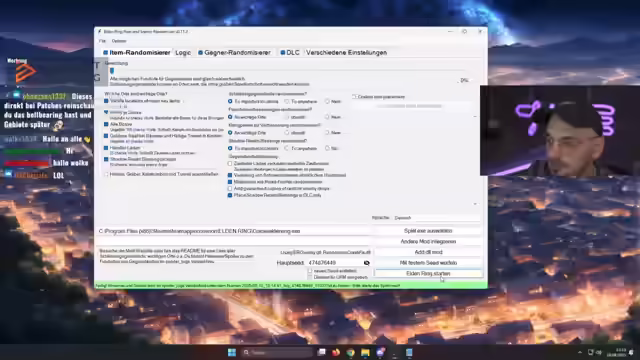This screenshot has width=640, height=360.
Task: Open the Verschiedene Einstellungen tab
Action: point(346,53)
